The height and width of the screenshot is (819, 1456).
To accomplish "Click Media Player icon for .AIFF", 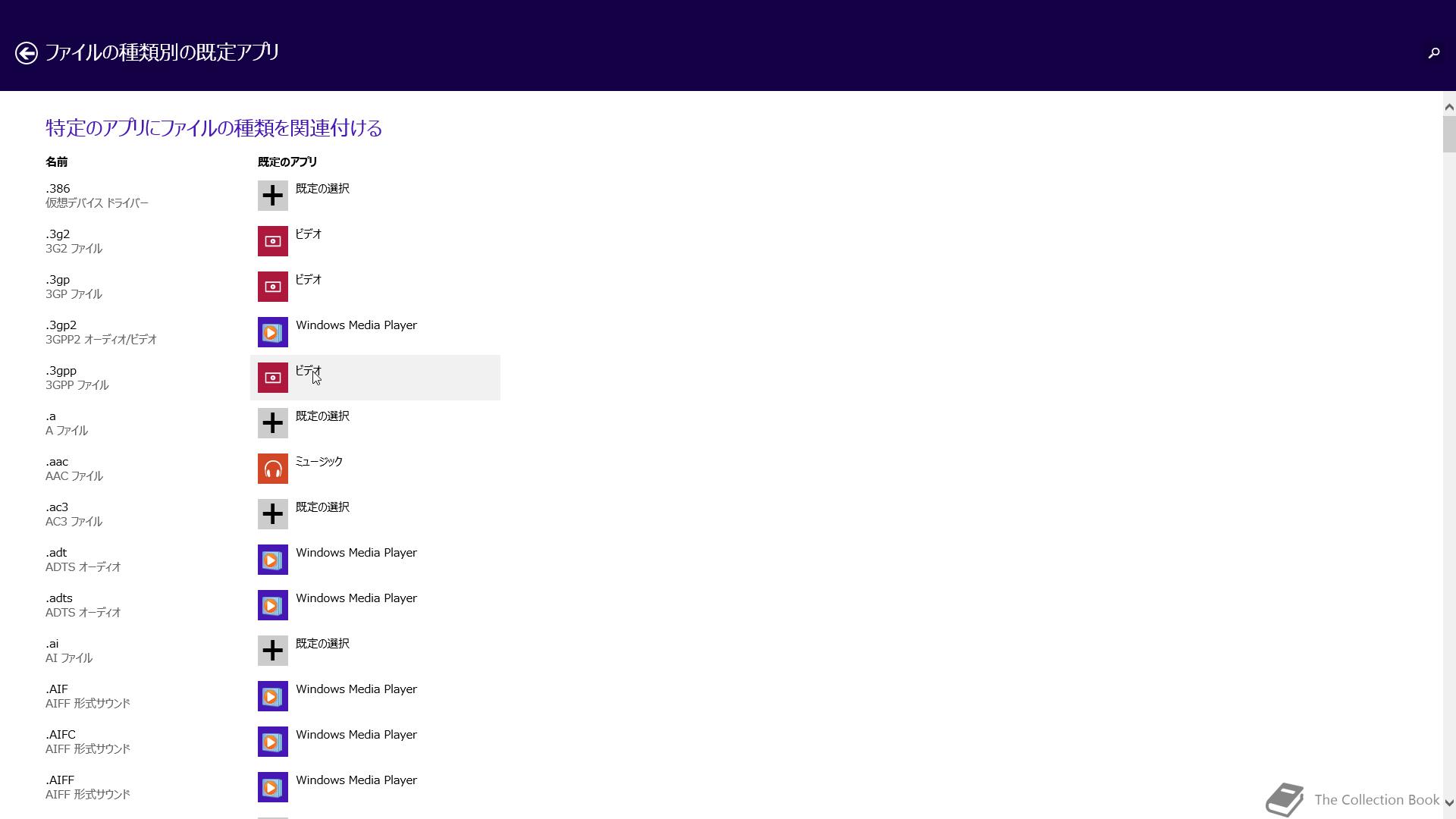I will (x=273, y=787).
